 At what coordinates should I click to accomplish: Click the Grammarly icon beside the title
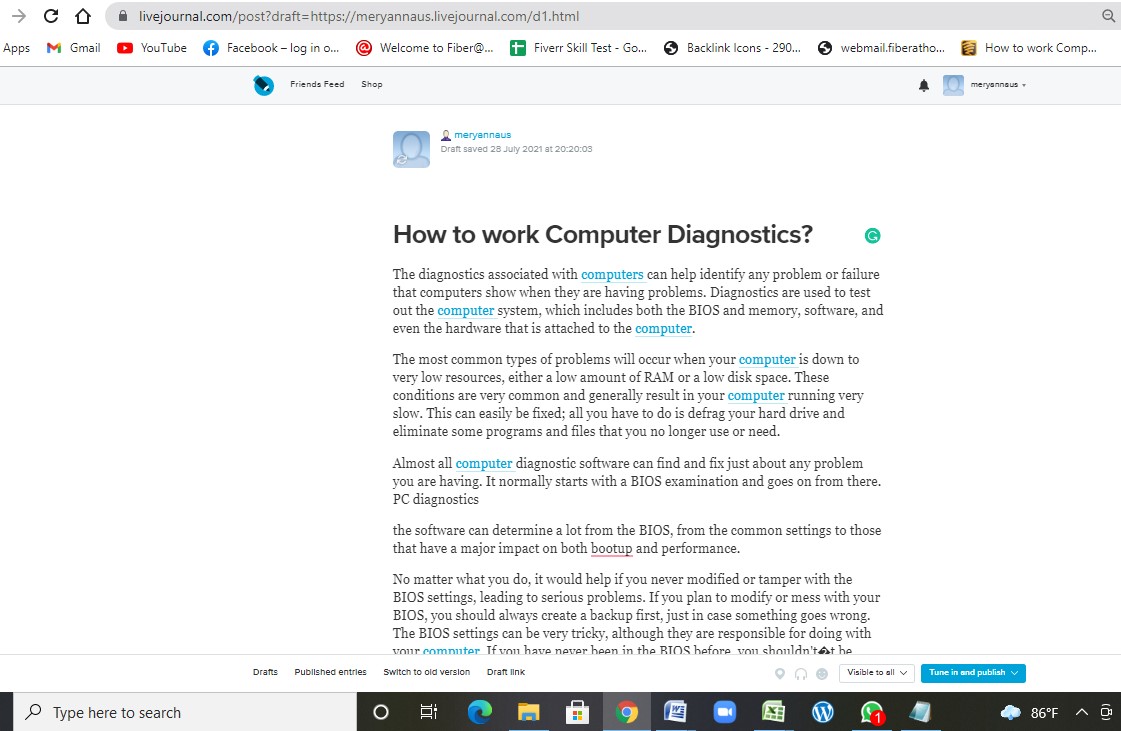pos(872,235)
